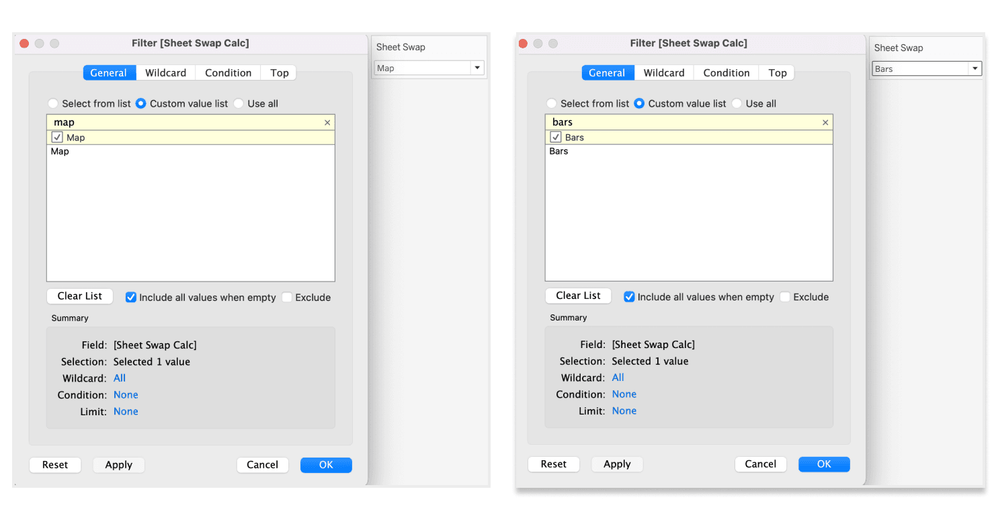
Task: Clear the 'bars' search text with X icon
Action: pyautogui.click(x=825, y=123)
